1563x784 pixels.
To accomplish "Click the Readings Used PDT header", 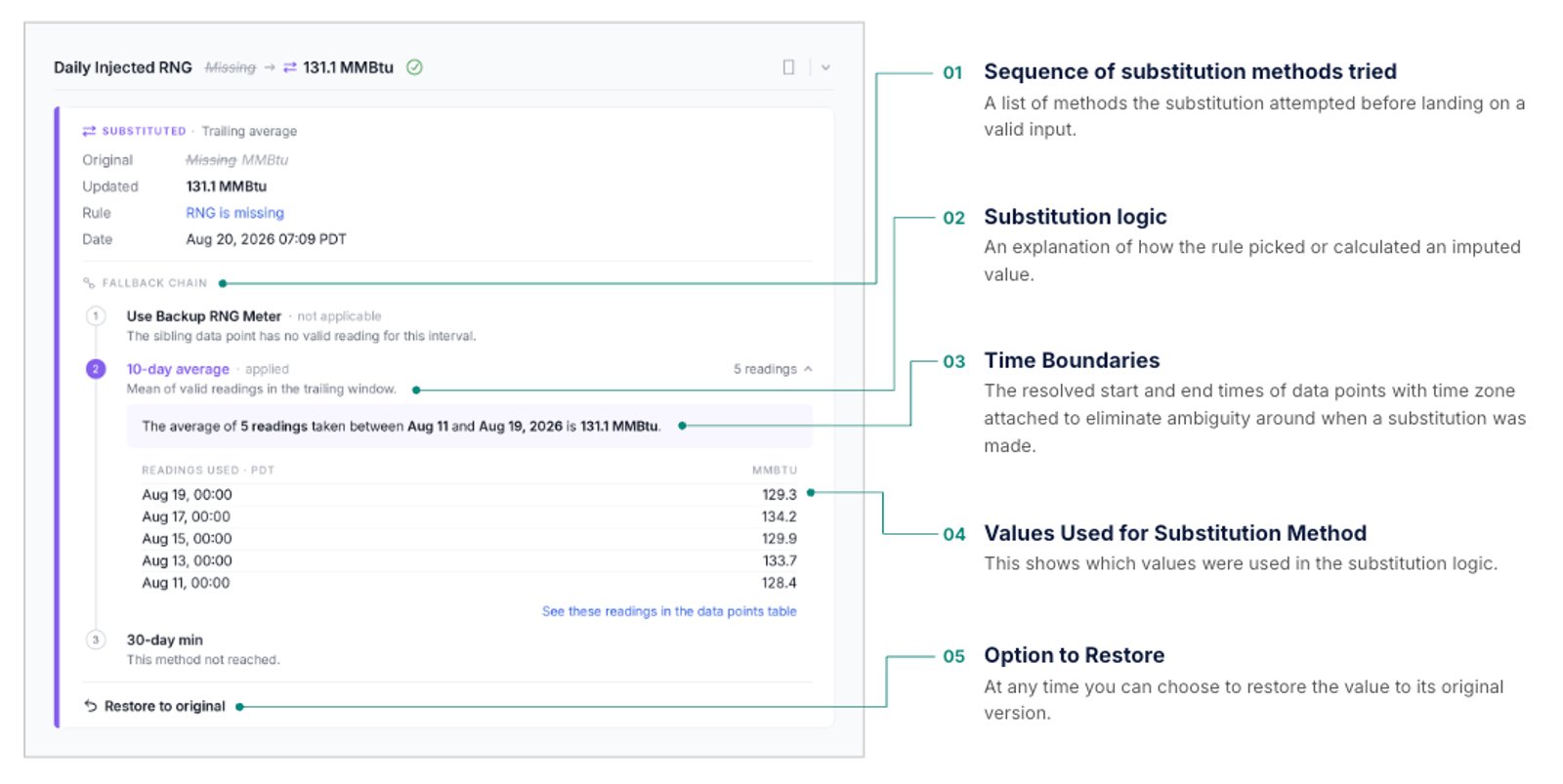I will 208,471.
